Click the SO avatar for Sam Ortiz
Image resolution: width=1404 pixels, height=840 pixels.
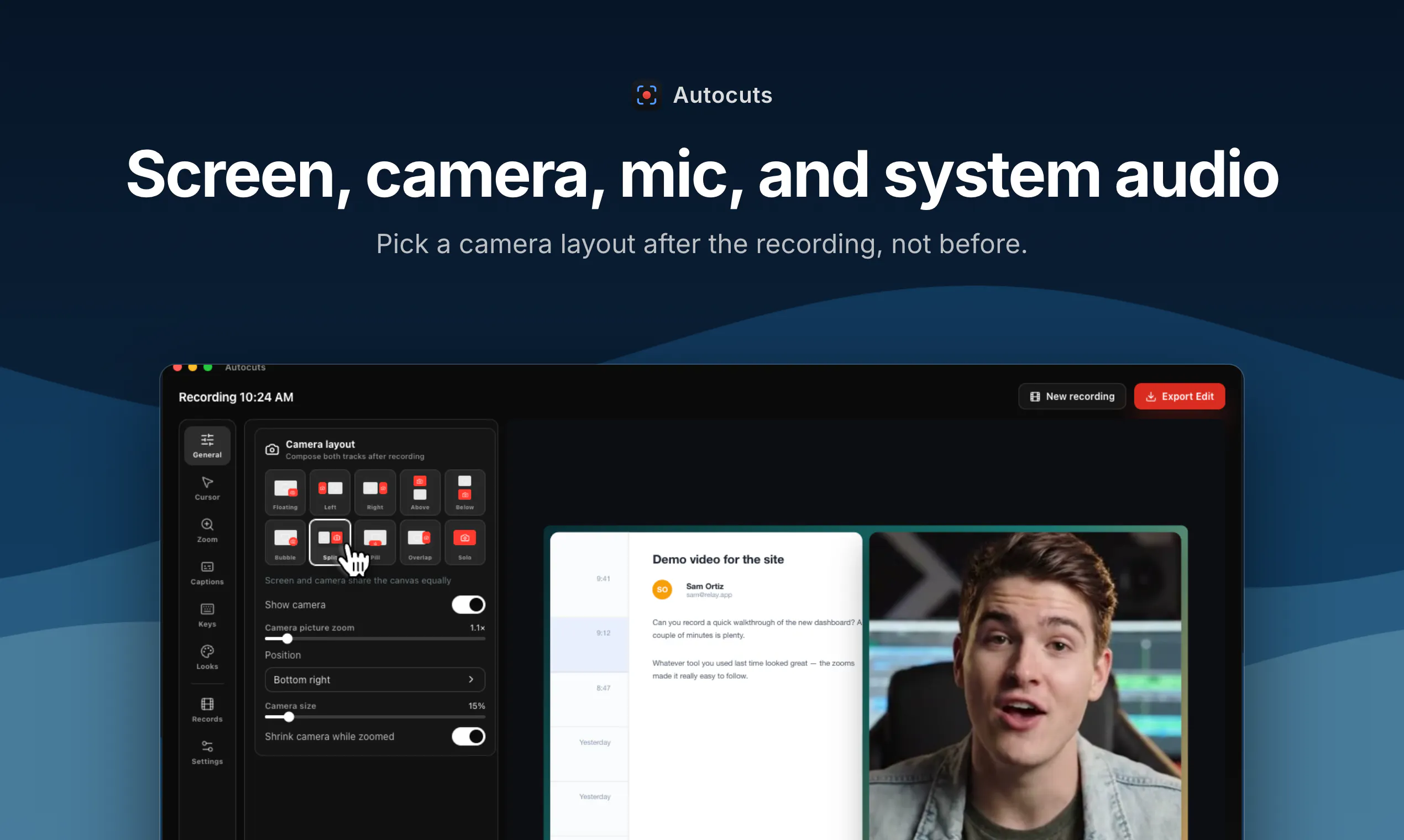[x=662, y=589]
